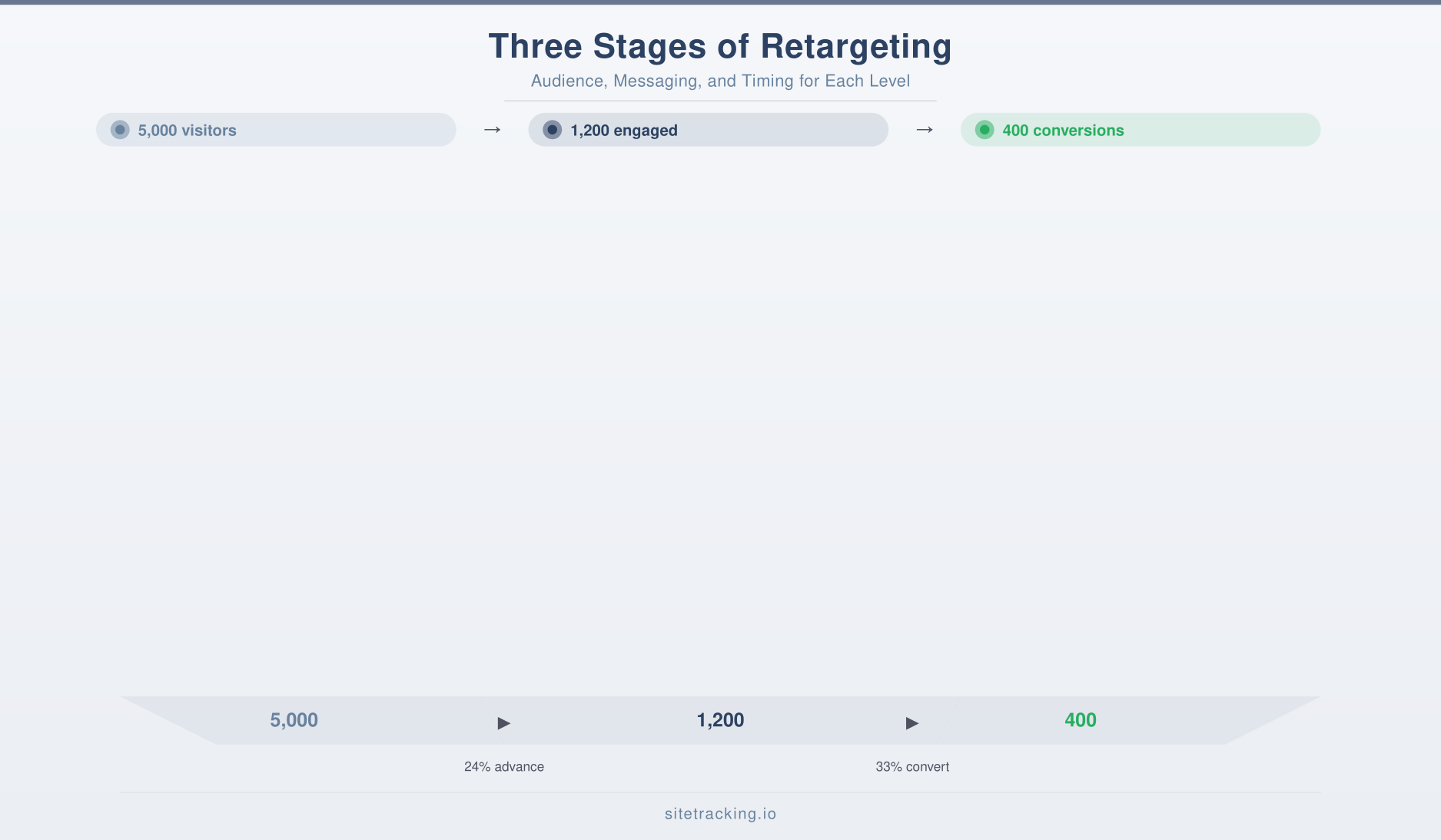Click the arrow between engaged and conversions stages
This screenshot has width=1441, height=840.
[x=925, y=130]
